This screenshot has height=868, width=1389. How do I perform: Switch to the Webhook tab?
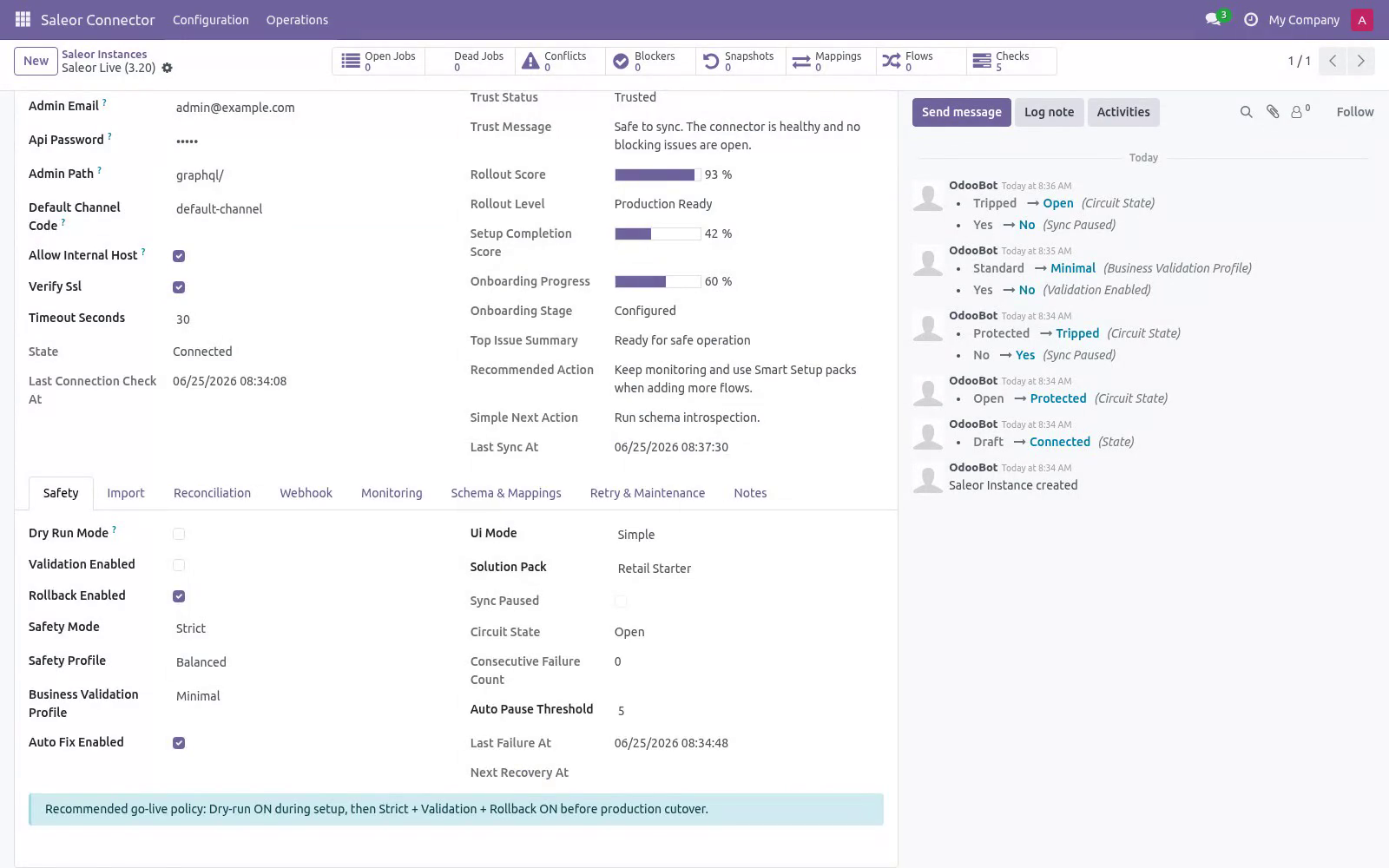306,493
